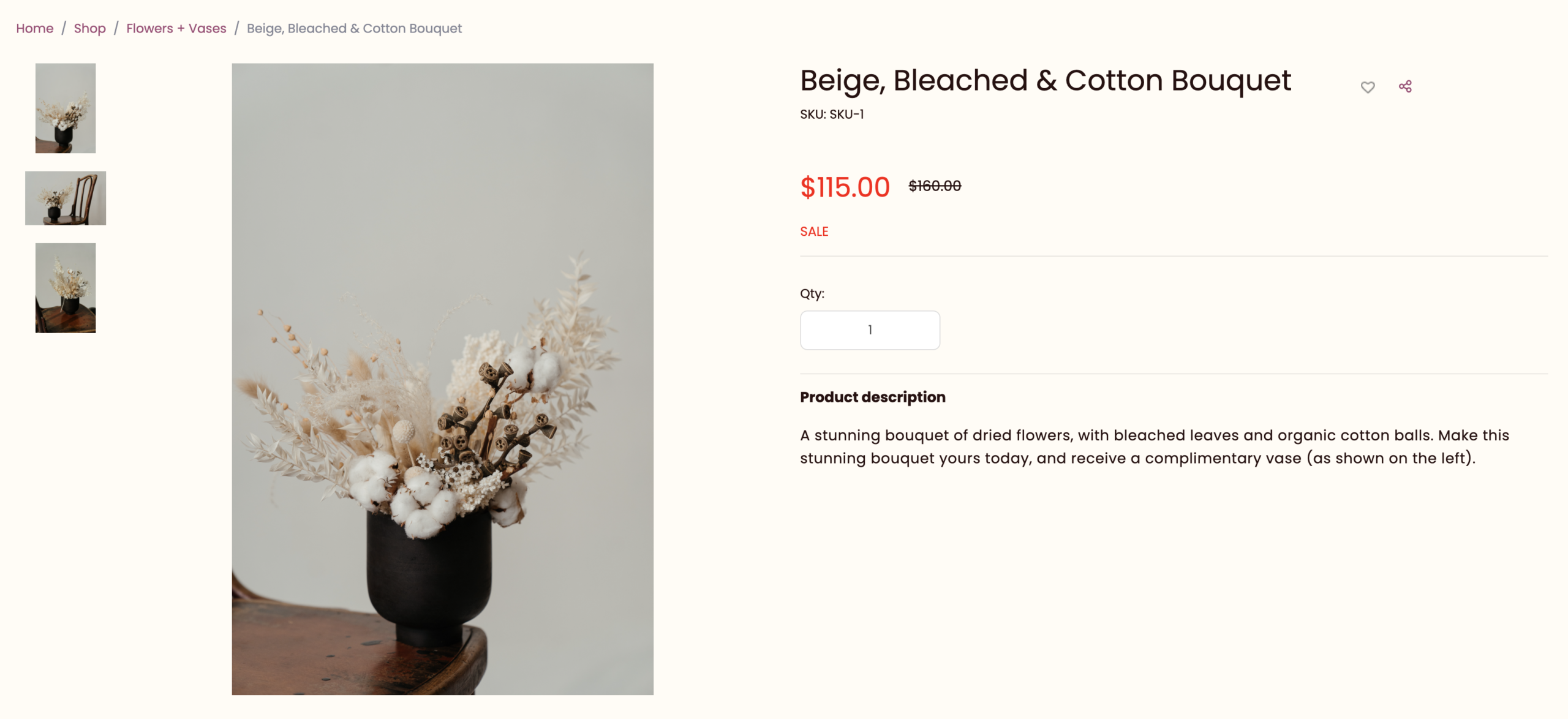Click the Product description heading
Screen dimensions: 1568x719
pos(872,397)
